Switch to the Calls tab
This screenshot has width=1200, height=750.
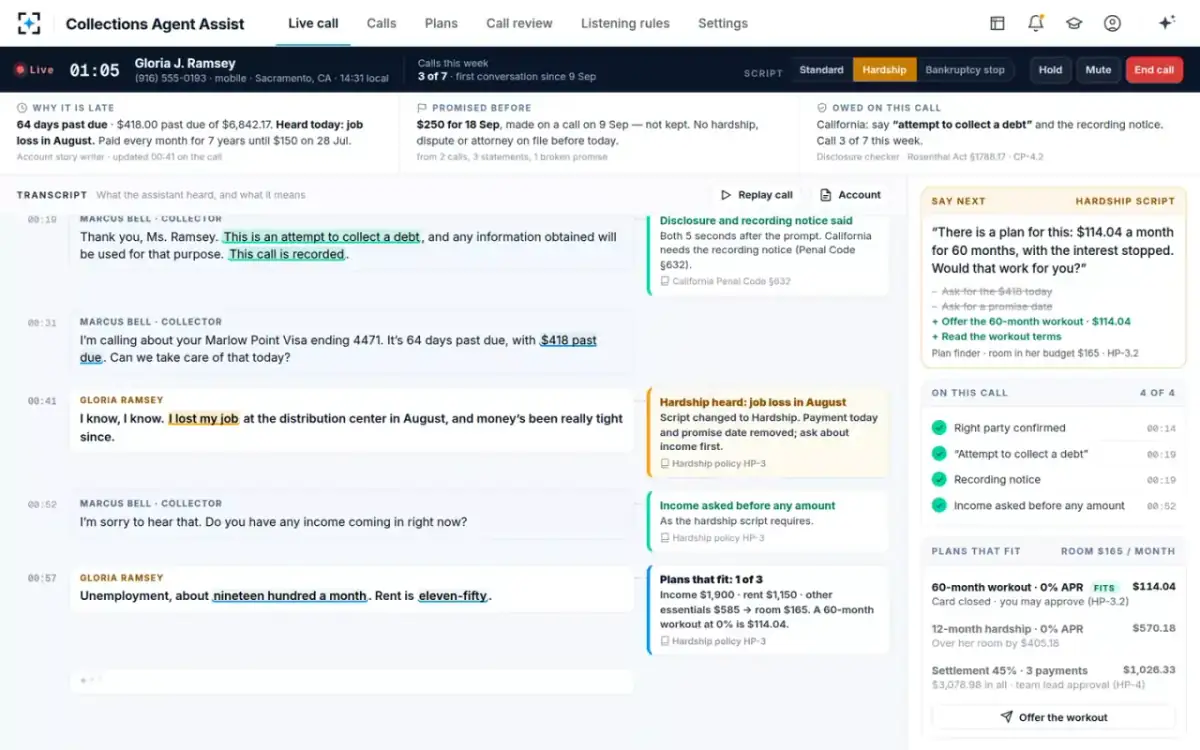click(381, 23)
